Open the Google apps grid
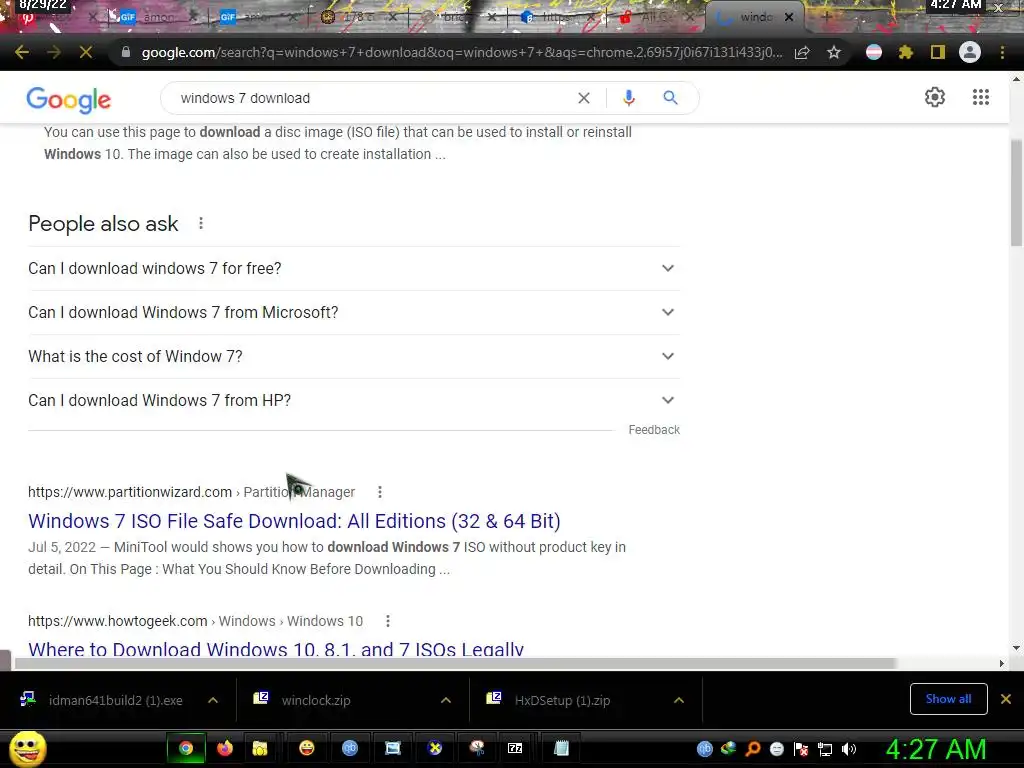Viewport: 1024px width, 768px height. 981,97
